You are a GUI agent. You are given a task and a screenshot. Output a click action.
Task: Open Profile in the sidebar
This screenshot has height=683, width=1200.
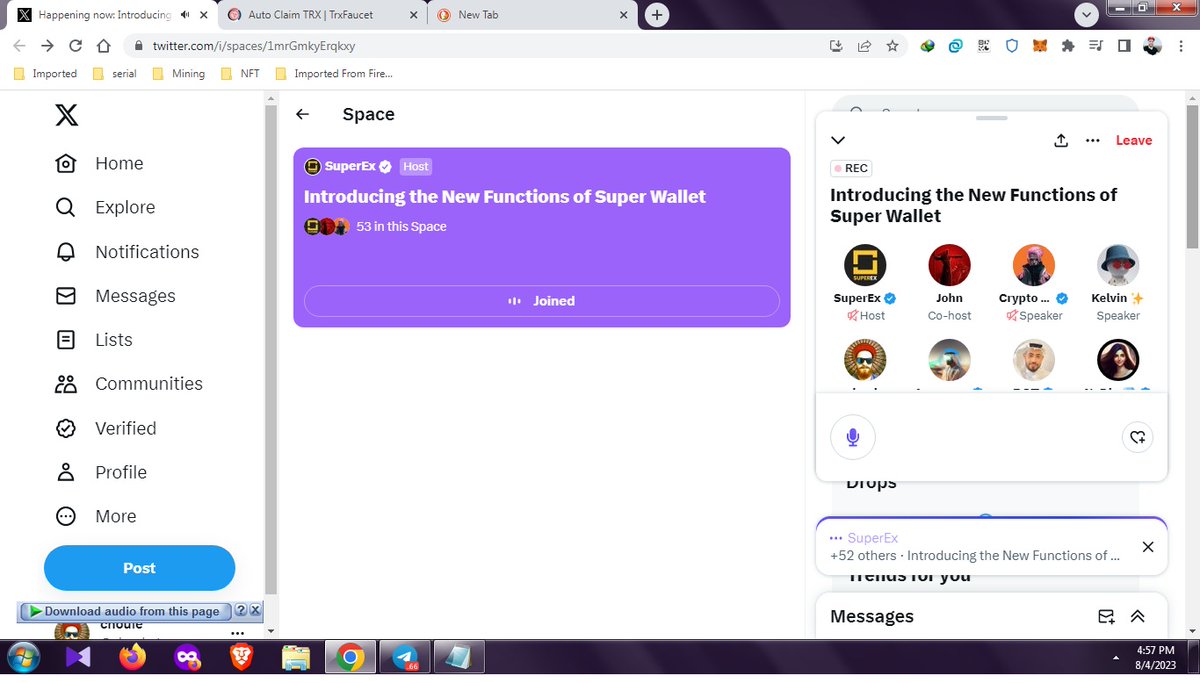tap(101, 472)
